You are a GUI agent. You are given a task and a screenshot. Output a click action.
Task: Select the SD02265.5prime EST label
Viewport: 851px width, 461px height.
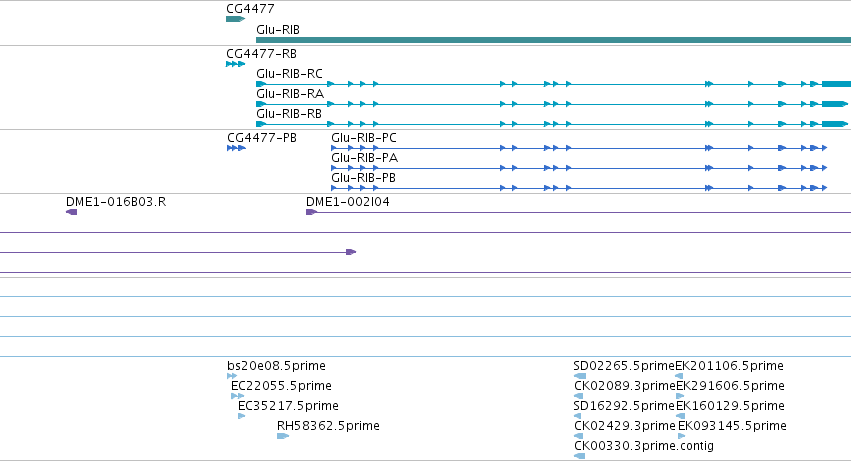624,366
